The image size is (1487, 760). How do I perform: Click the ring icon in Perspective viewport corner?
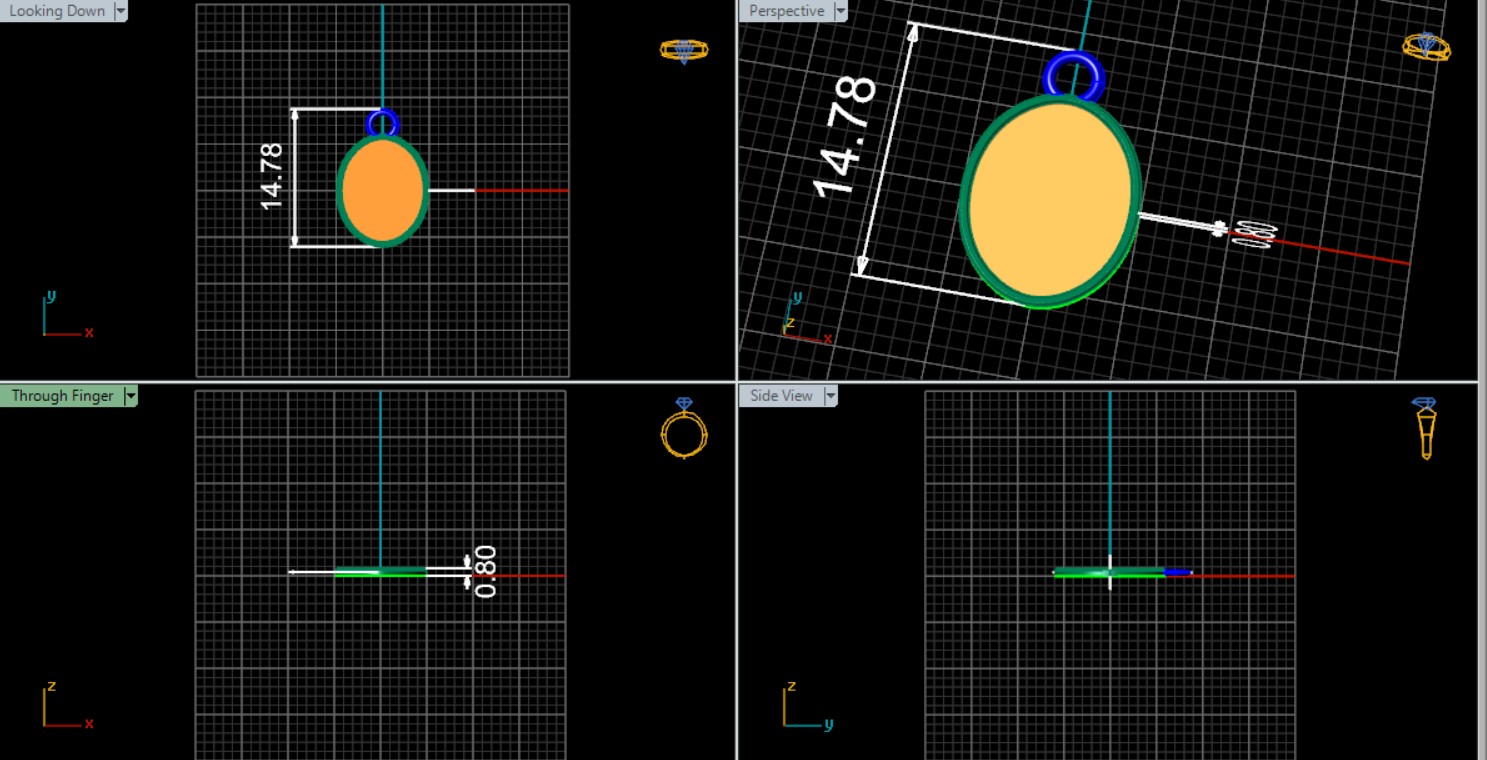click(1426, 46)
